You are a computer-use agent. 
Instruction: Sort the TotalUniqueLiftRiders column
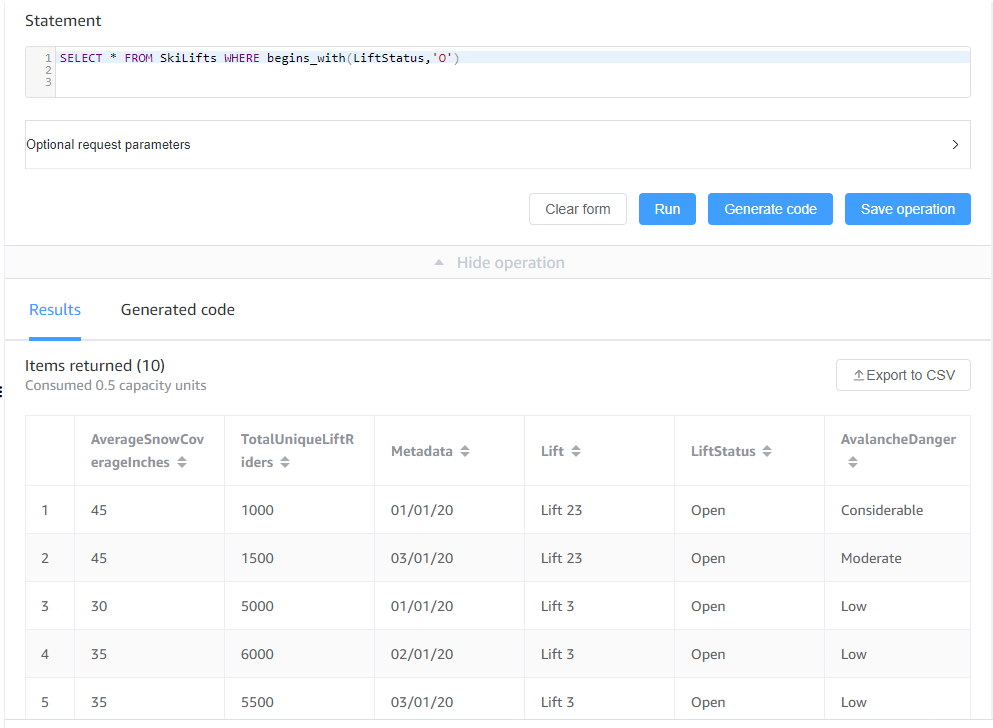285,462
